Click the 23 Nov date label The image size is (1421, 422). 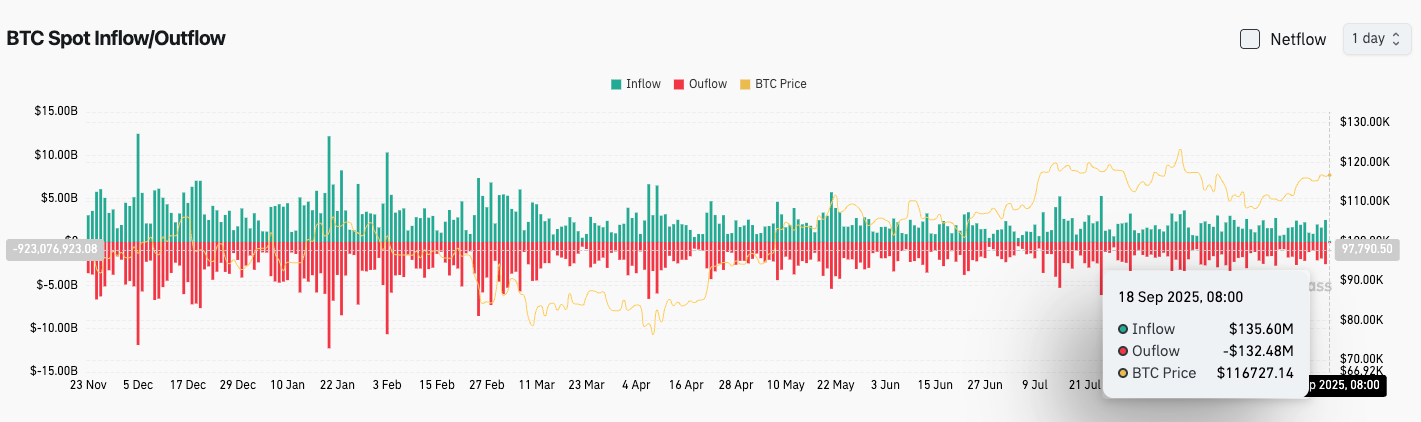click(x=89, y=384)
